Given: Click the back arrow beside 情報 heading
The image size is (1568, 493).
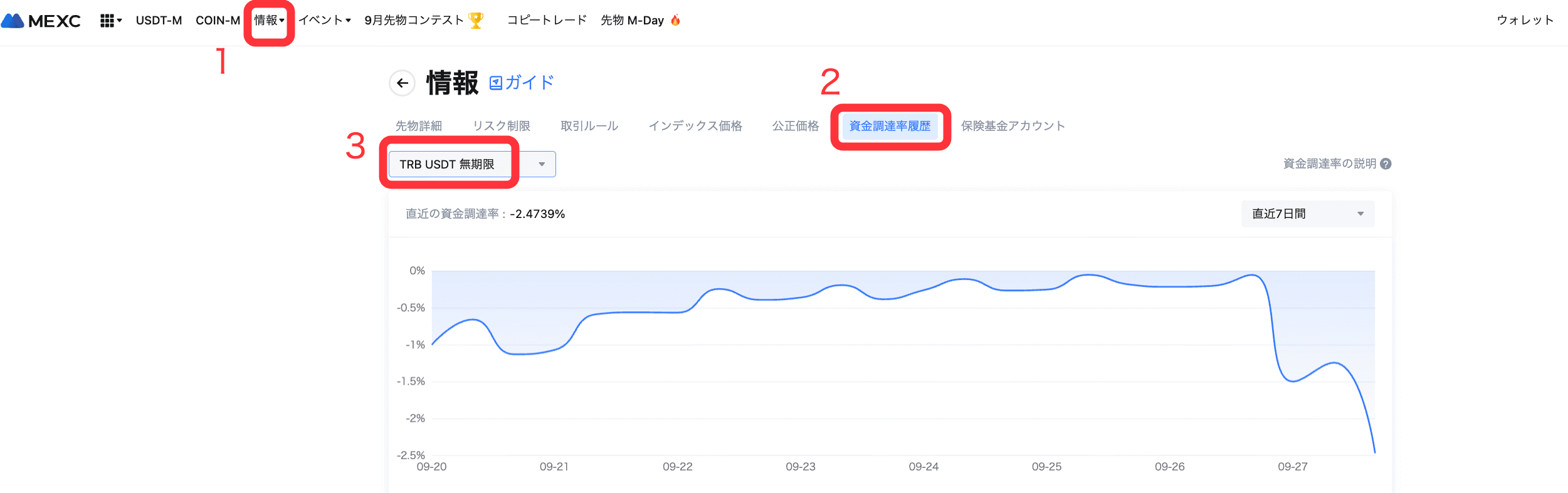Looking at the screenshot, I should [402, 83].
